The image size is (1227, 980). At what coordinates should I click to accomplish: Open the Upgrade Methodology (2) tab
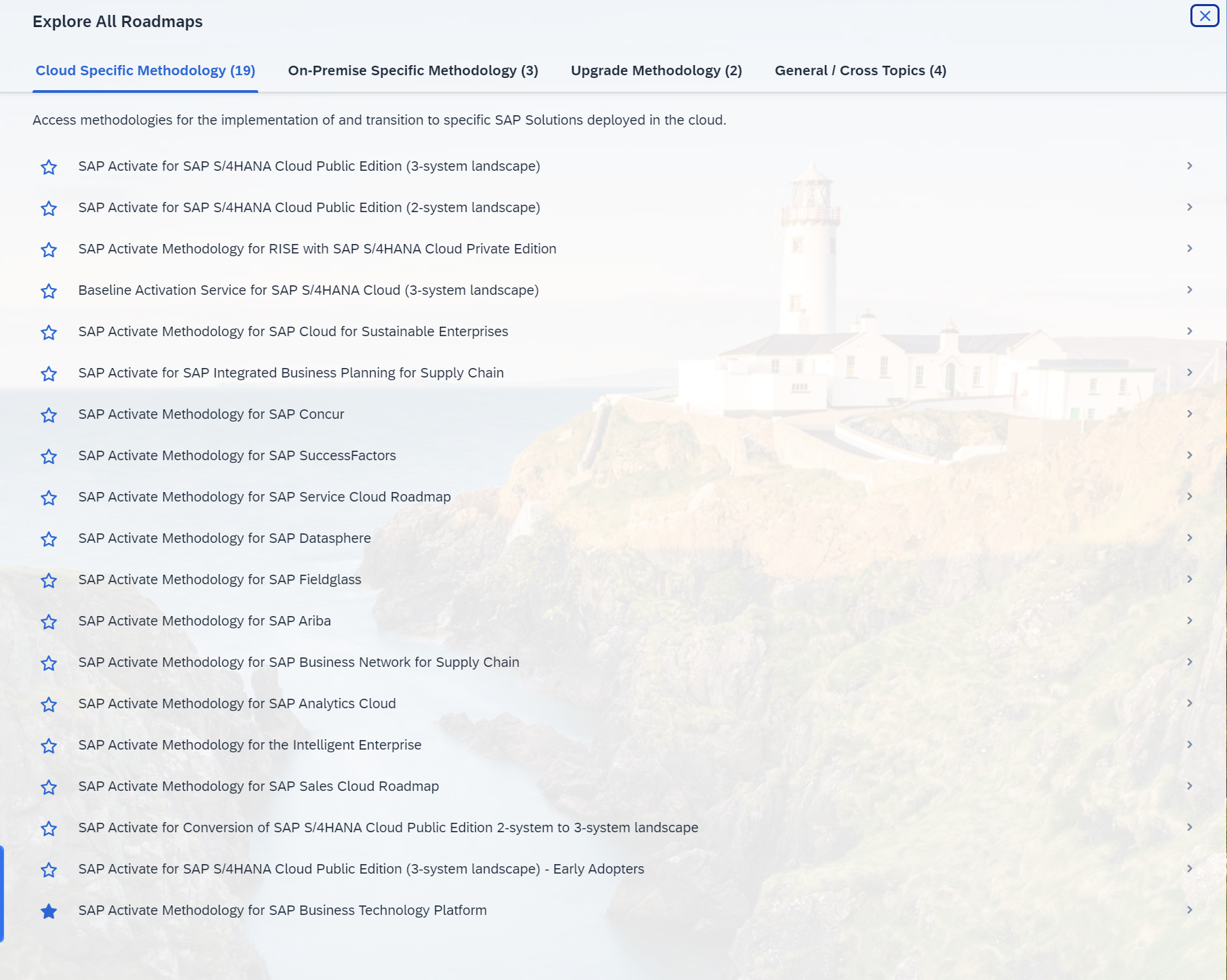656,70
